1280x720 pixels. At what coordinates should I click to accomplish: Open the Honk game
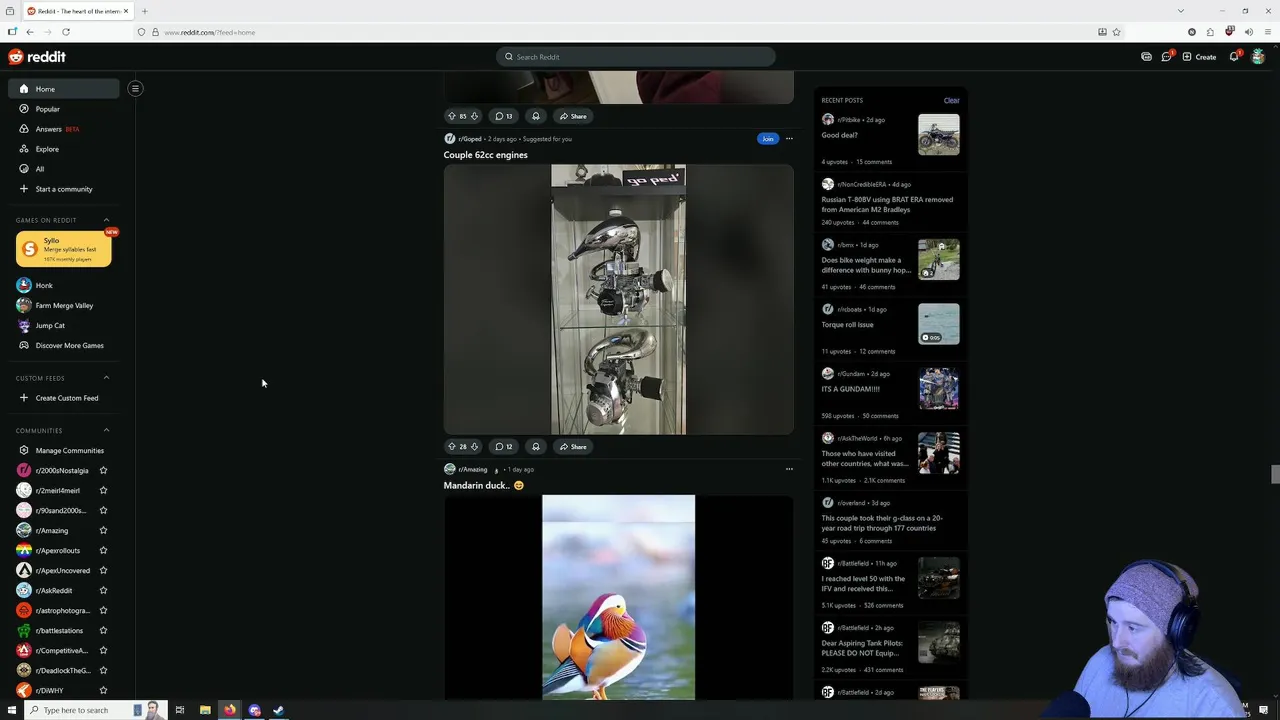pos(44,285)
